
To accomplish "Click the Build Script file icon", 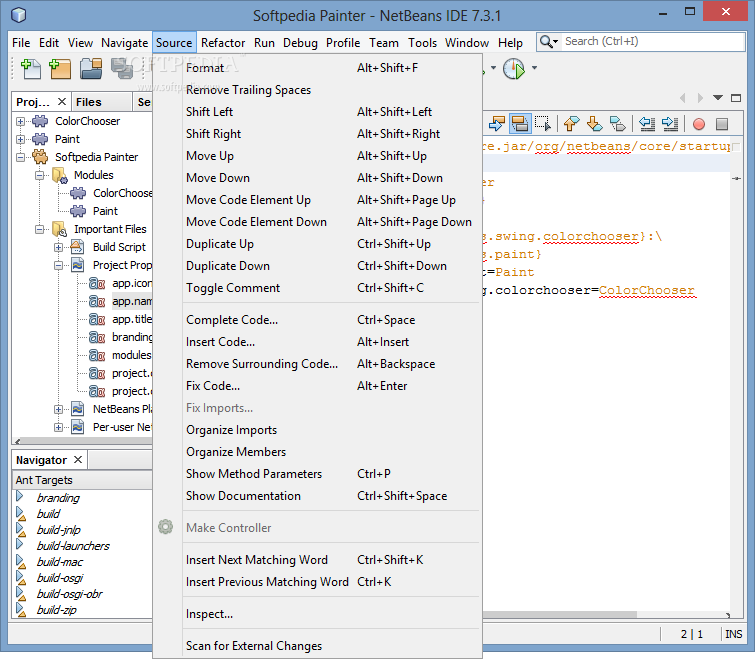I will [x=78, y=247].
